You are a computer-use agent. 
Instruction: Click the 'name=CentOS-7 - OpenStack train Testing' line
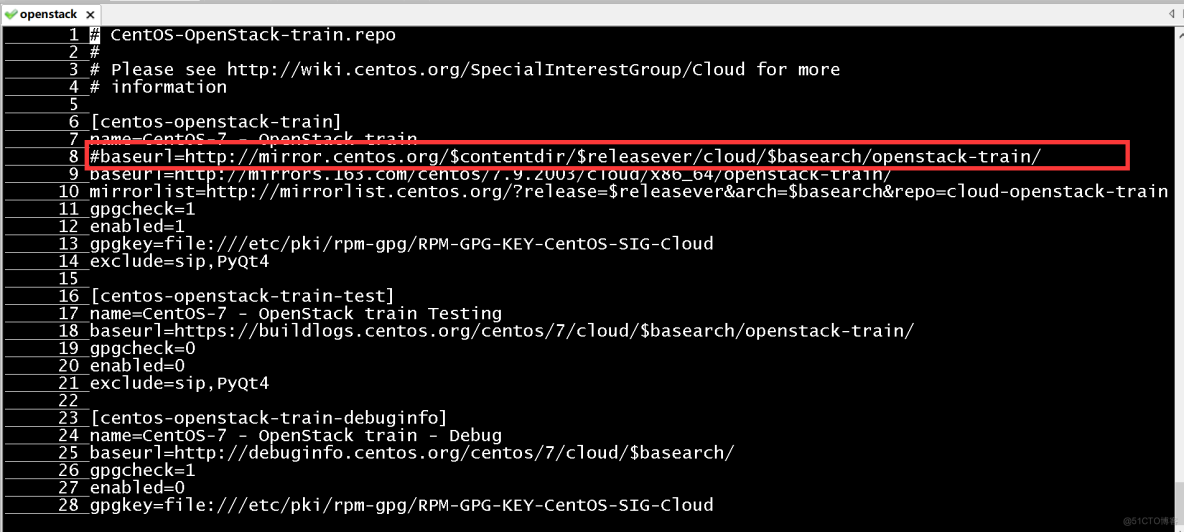[295, 313]
